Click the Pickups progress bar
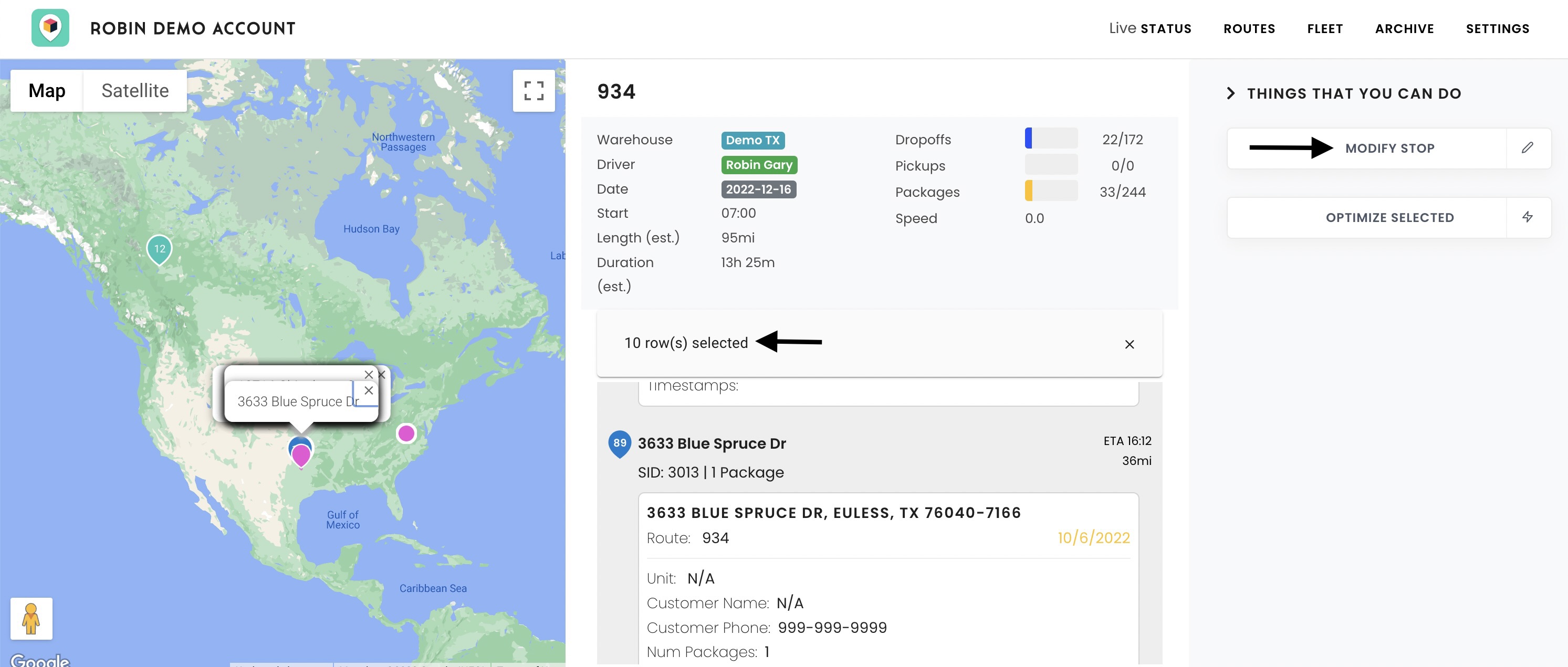Image resolution: width=1568 pixels, height=667 pixels. coord(1051,164)
